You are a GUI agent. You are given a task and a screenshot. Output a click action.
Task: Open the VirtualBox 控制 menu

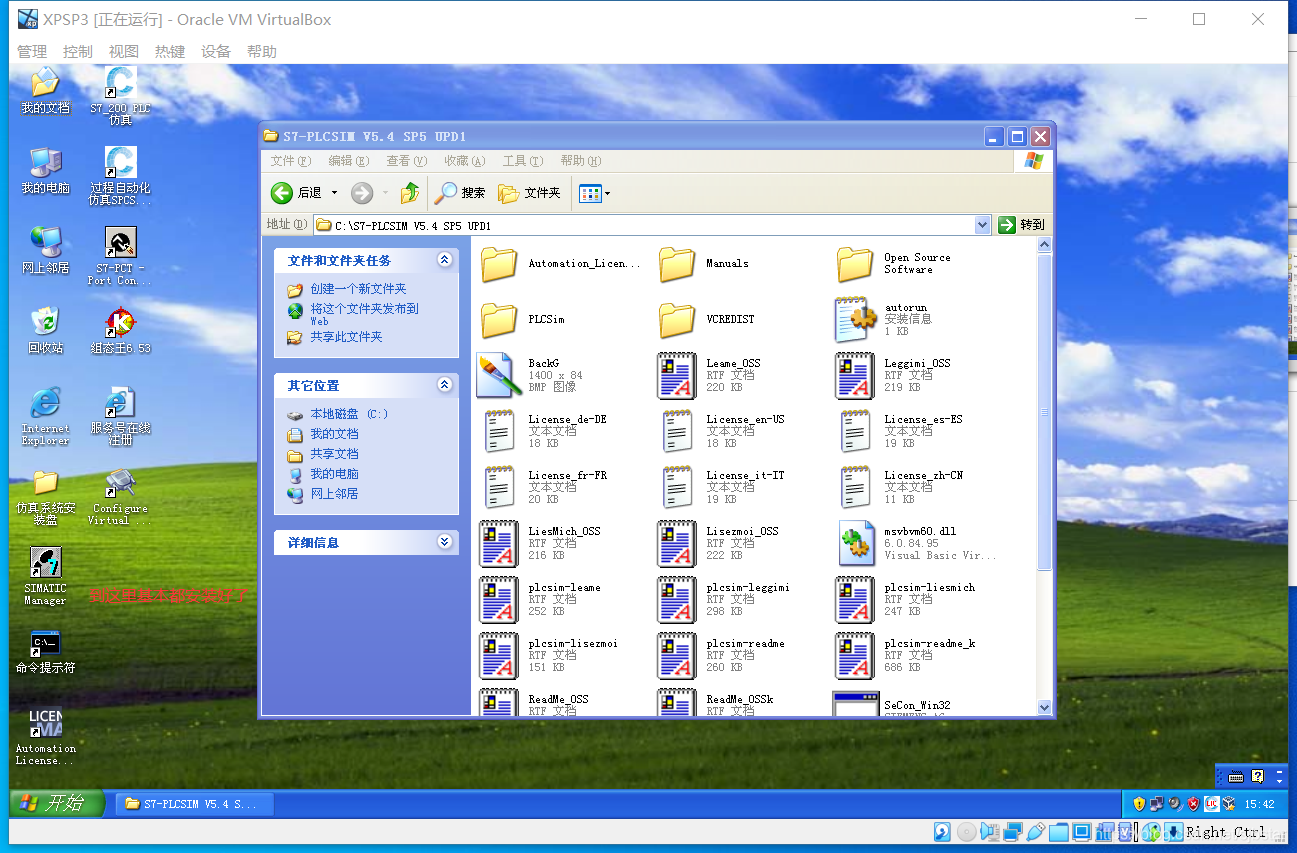tap(77, 51)
